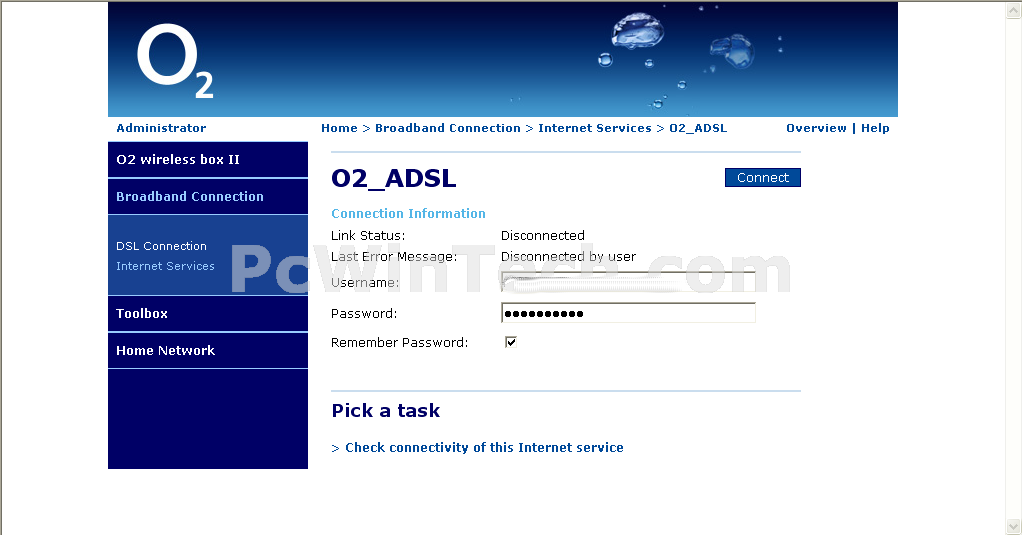Click the O2 logo in the banner
This screenshot has width=1022, height=535.
[x=175, y=61]
